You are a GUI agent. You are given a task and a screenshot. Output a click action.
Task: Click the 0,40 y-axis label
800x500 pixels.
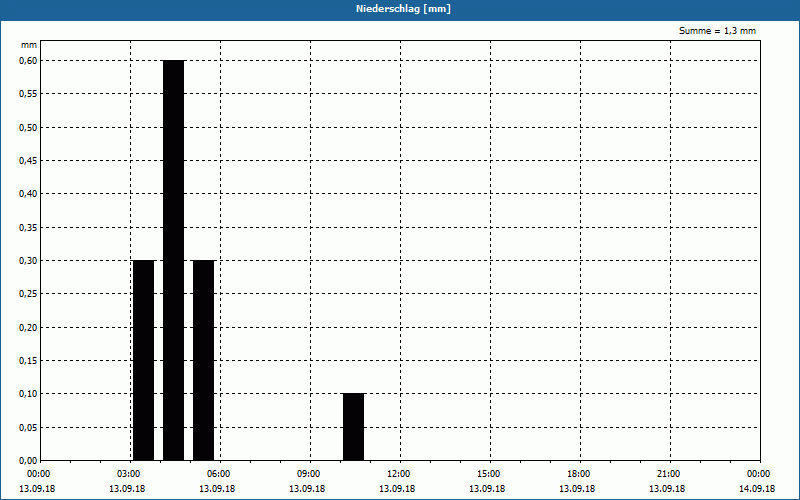pos(29,194)
